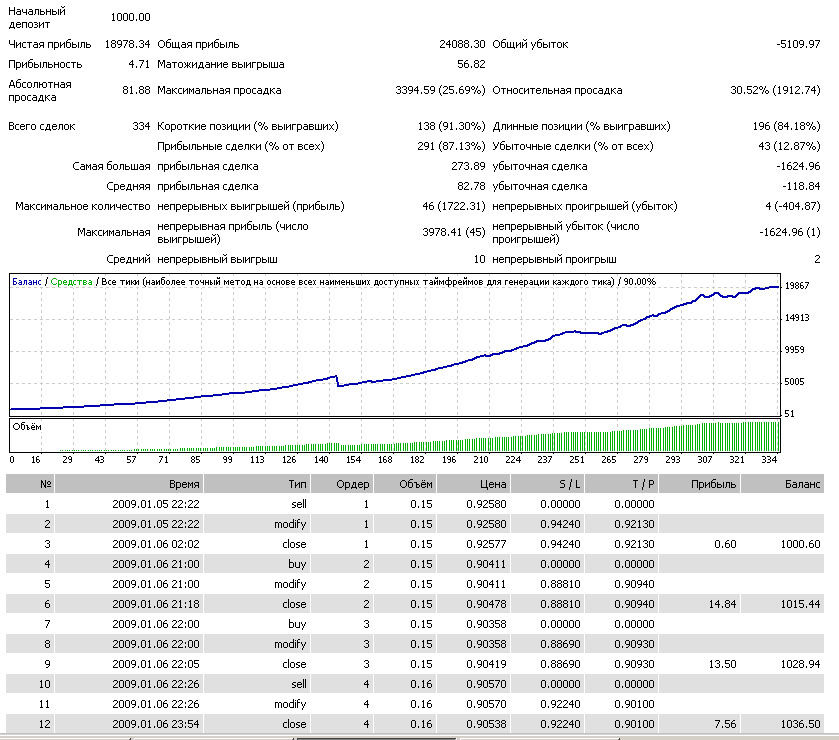Select the S/L value 0.88810 in row 5
This screenshot has width=839, height=740.
tap(560, 584)
